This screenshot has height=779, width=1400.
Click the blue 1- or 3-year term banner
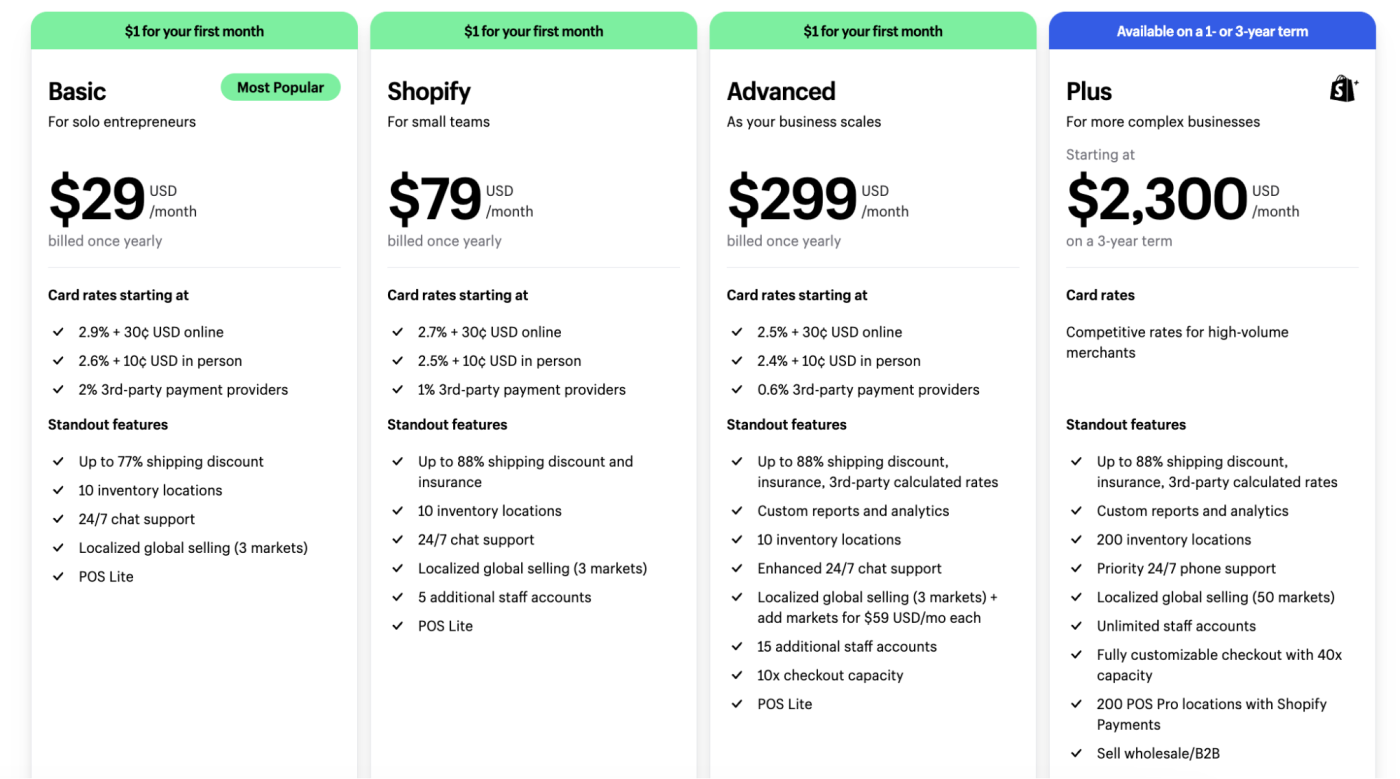point(1212,31)
